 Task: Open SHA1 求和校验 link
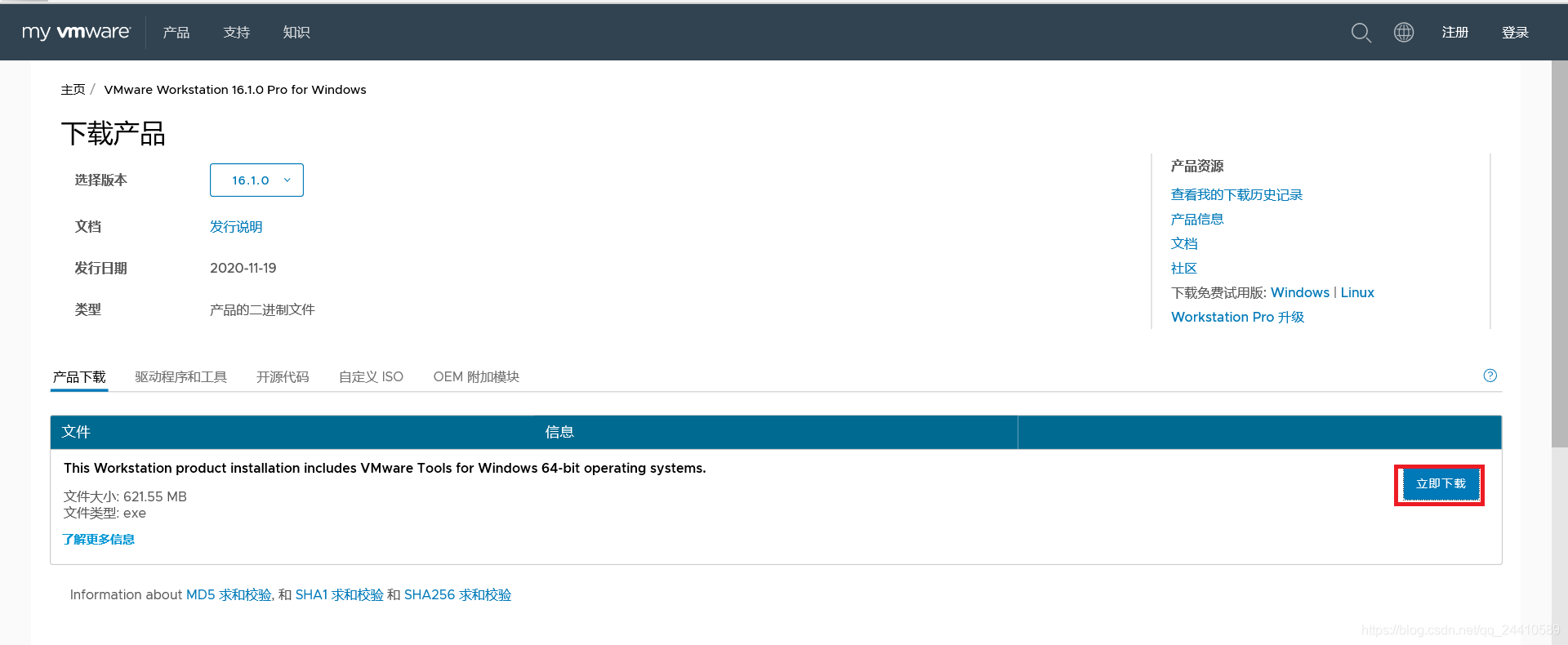click(x=339, y=595)
